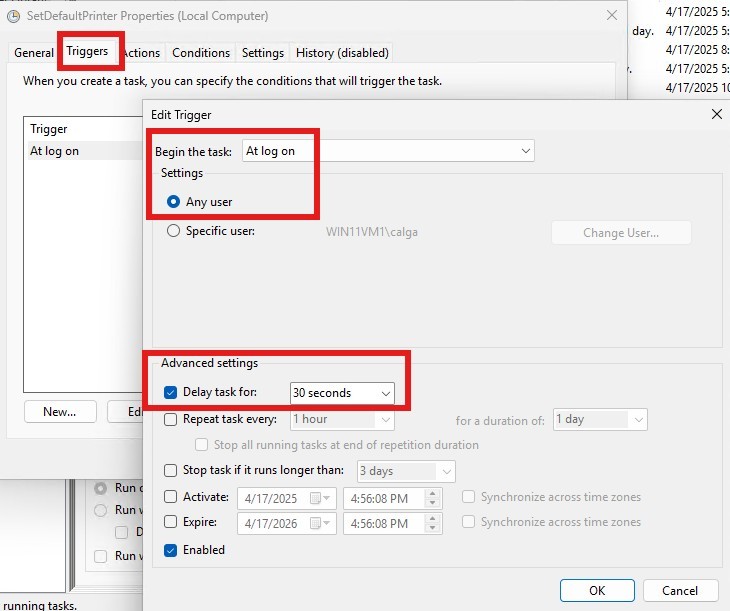The width and height of the screenshot is (730, 611).
Task: Select the At log on trigger row
Action: [55, 151]
